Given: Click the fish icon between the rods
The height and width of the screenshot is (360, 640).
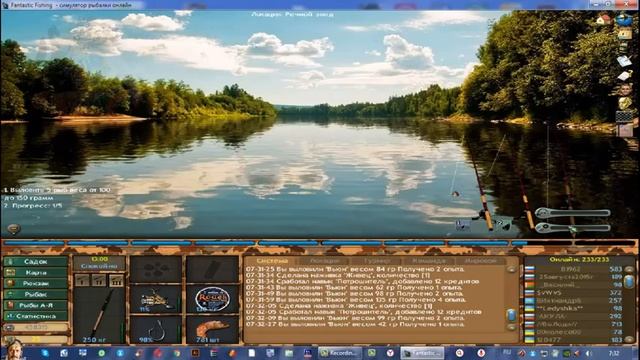Looking at the screenshot, I should [x=504, y=224].
